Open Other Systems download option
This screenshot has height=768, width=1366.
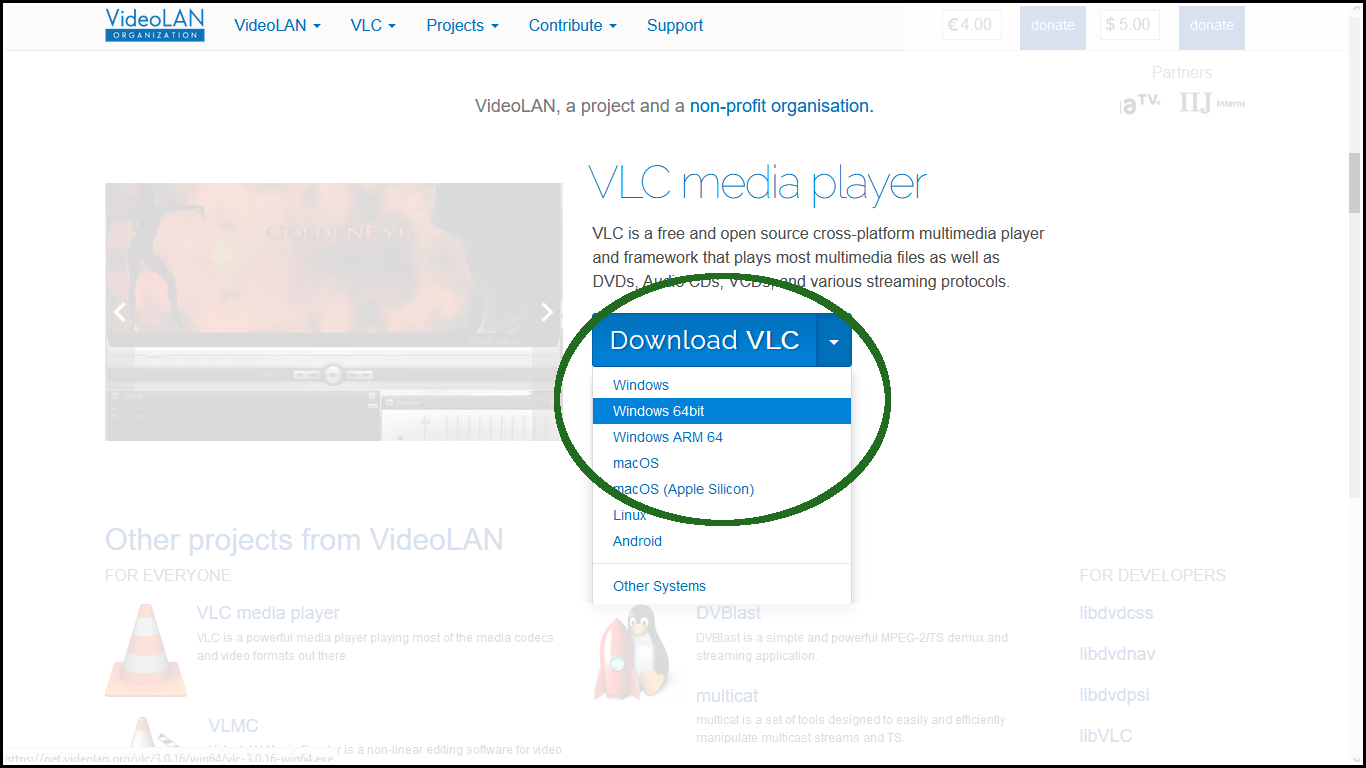(x=722, y=586)
